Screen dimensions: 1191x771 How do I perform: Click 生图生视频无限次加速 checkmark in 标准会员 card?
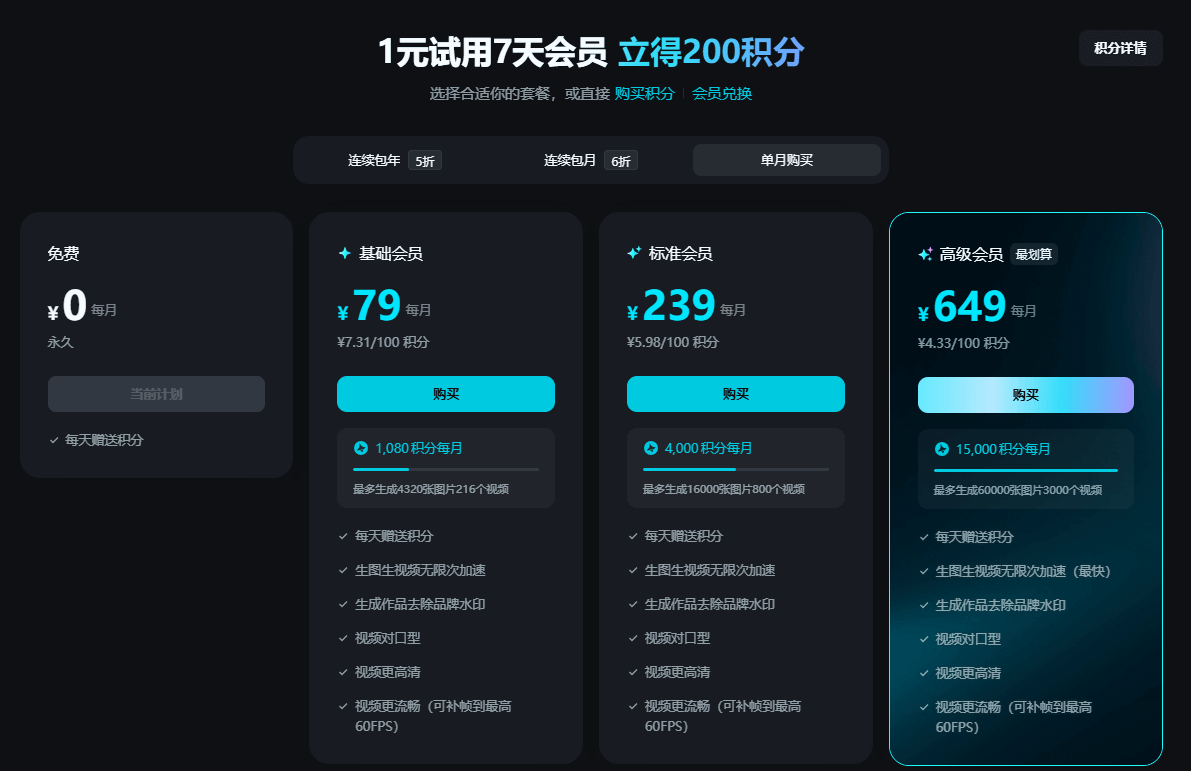(633, 570)
